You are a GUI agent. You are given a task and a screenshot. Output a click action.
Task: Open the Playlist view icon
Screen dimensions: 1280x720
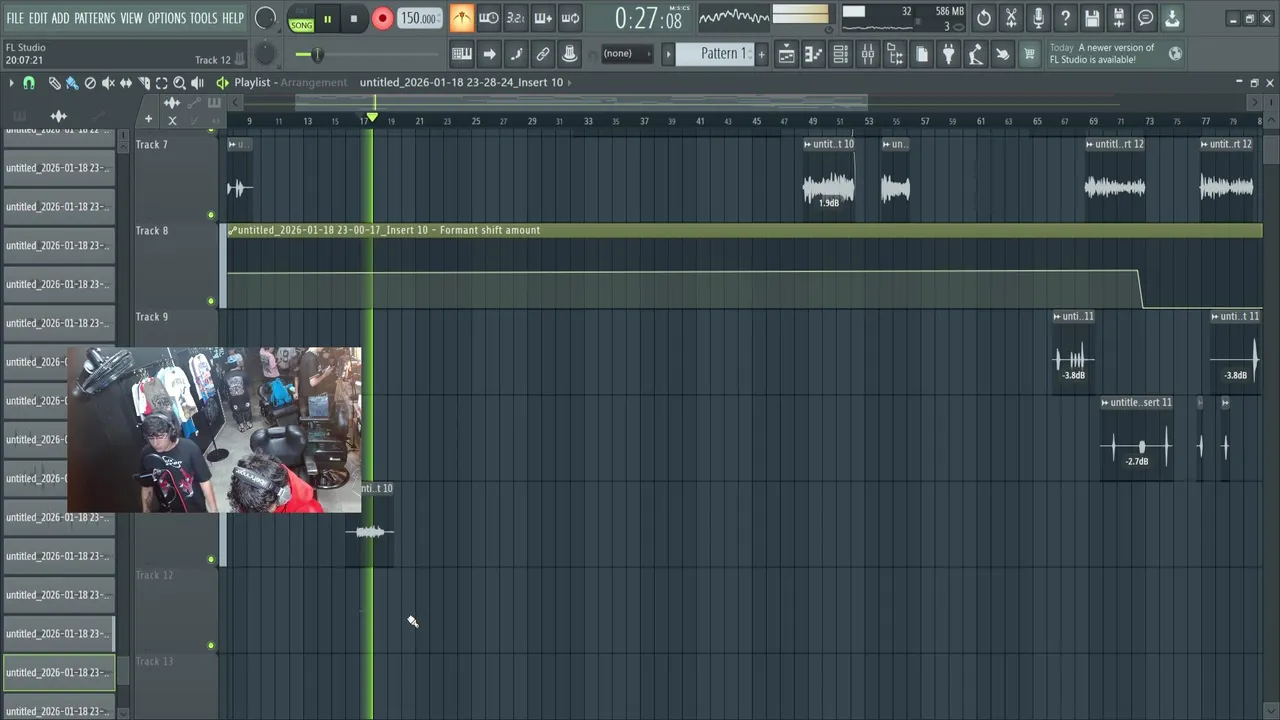(x=787, y=55)
